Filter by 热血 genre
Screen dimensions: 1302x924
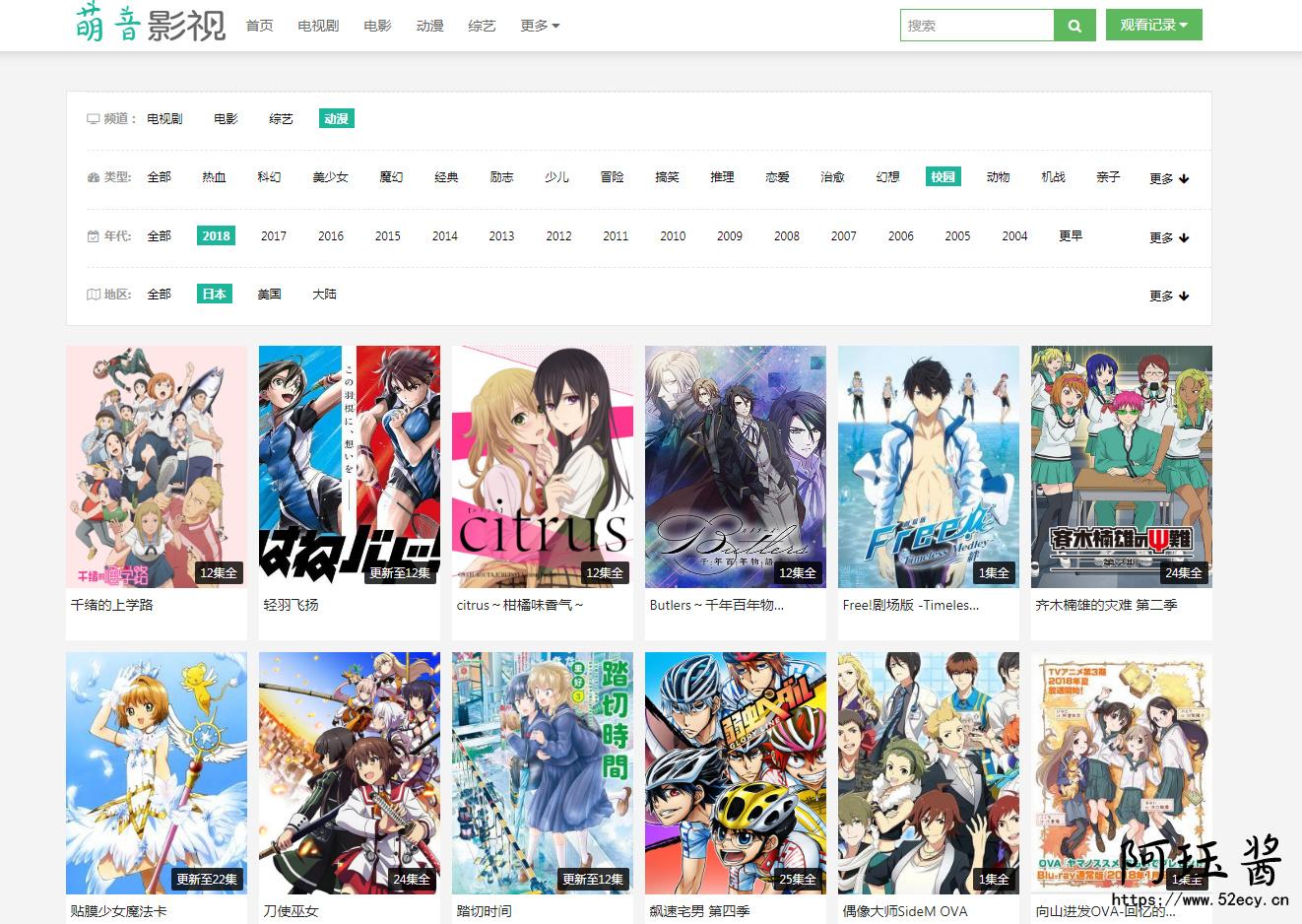214,177
